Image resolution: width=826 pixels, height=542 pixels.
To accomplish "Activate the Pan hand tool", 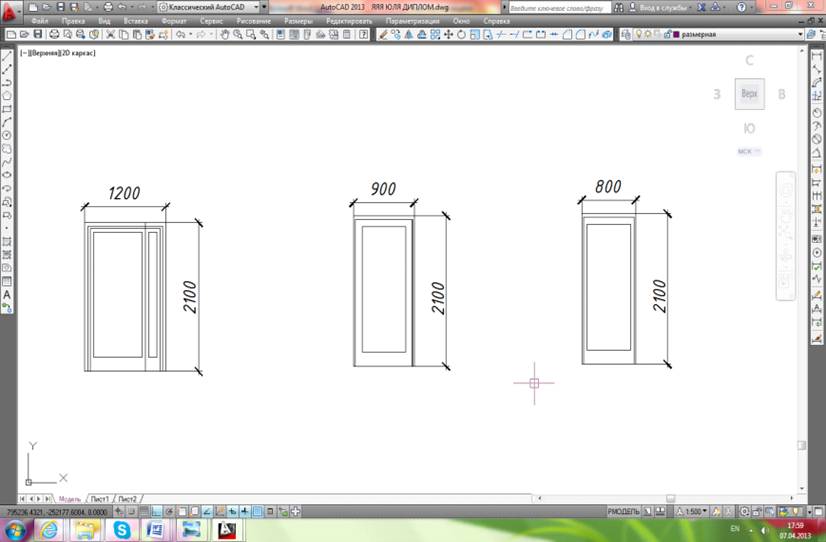I will tap(224, 34).
